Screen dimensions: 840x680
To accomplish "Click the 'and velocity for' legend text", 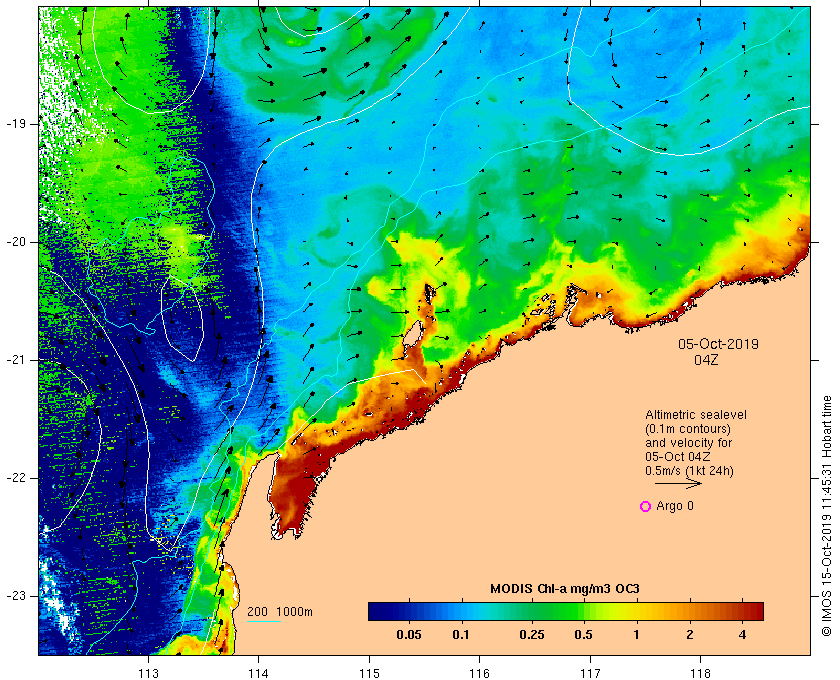I will coord(688,443).
